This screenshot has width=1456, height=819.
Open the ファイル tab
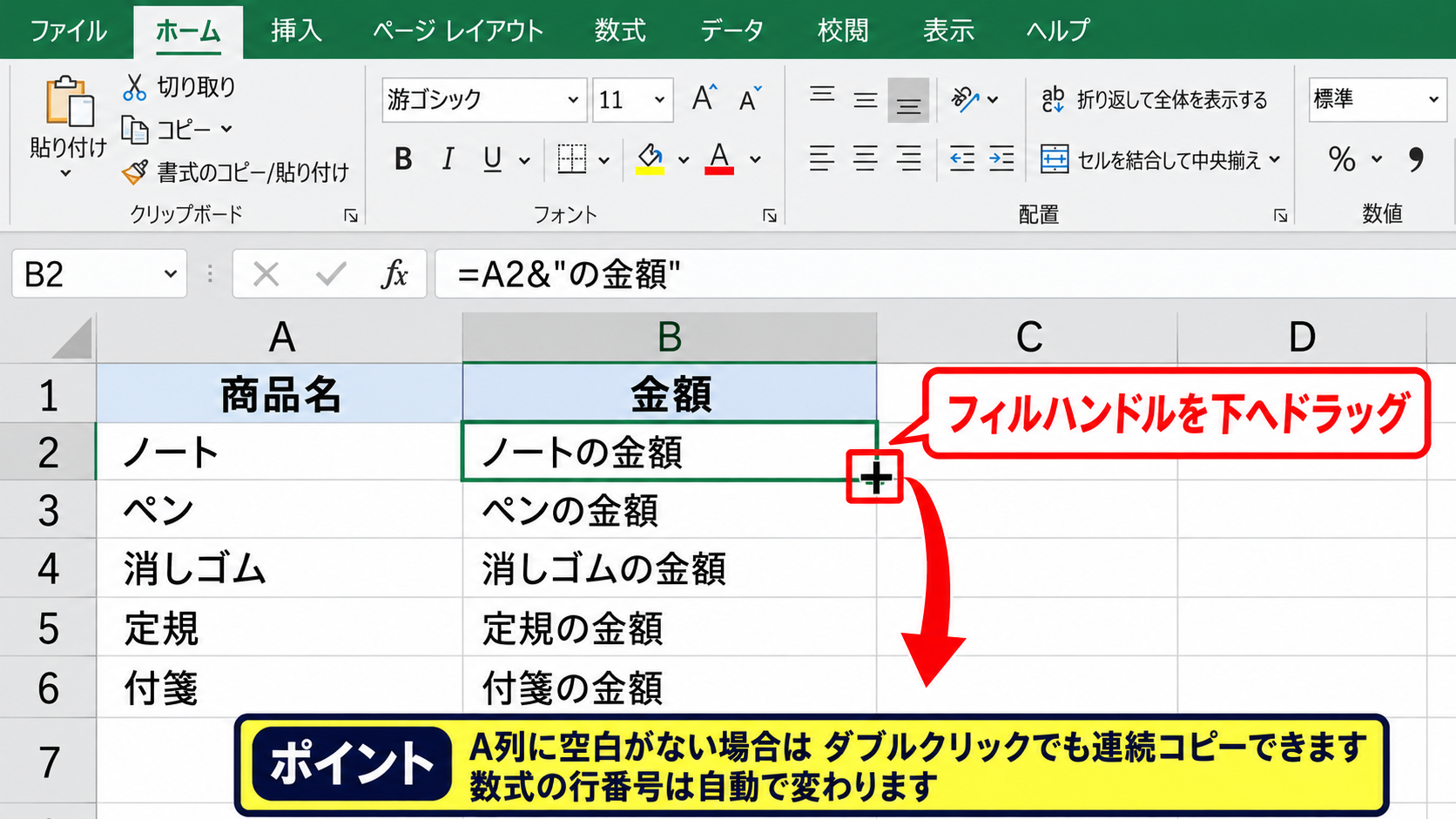68,30
